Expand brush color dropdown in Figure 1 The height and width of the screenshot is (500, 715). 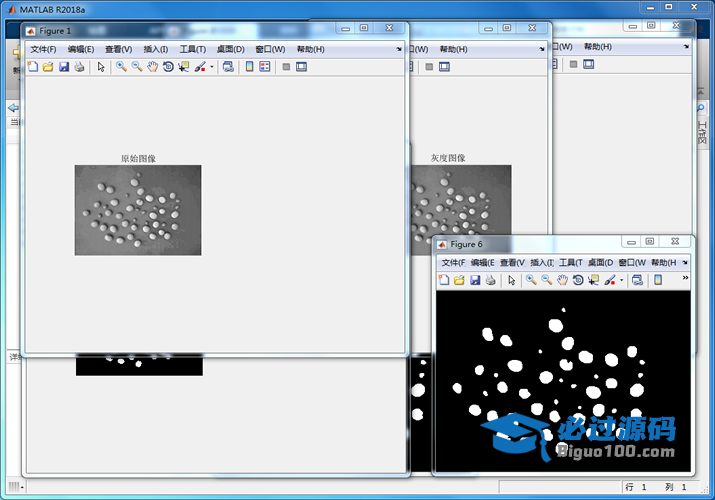tap(212, 67)
